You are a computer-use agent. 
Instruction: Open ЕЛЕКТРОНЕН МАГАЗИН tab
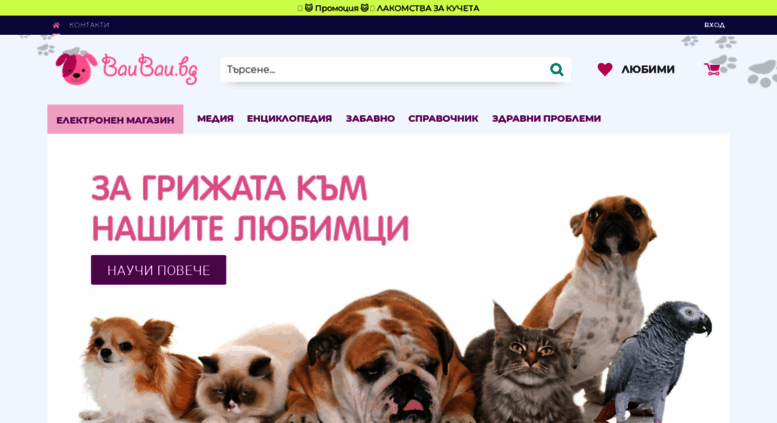click(115, 119)
